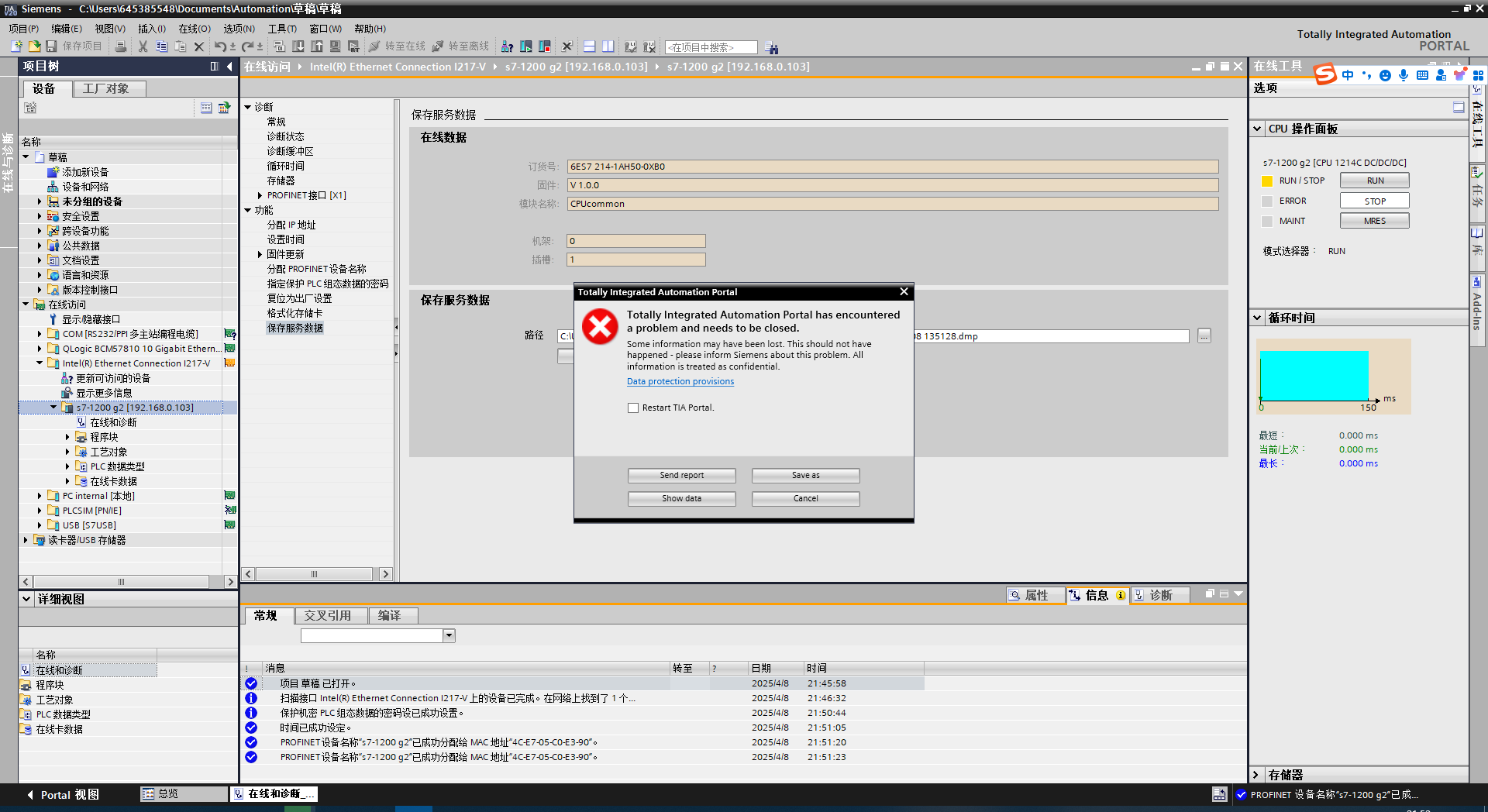Open the 项目(P) menu
Screen dimensions: 1488x812
point(24,29)
